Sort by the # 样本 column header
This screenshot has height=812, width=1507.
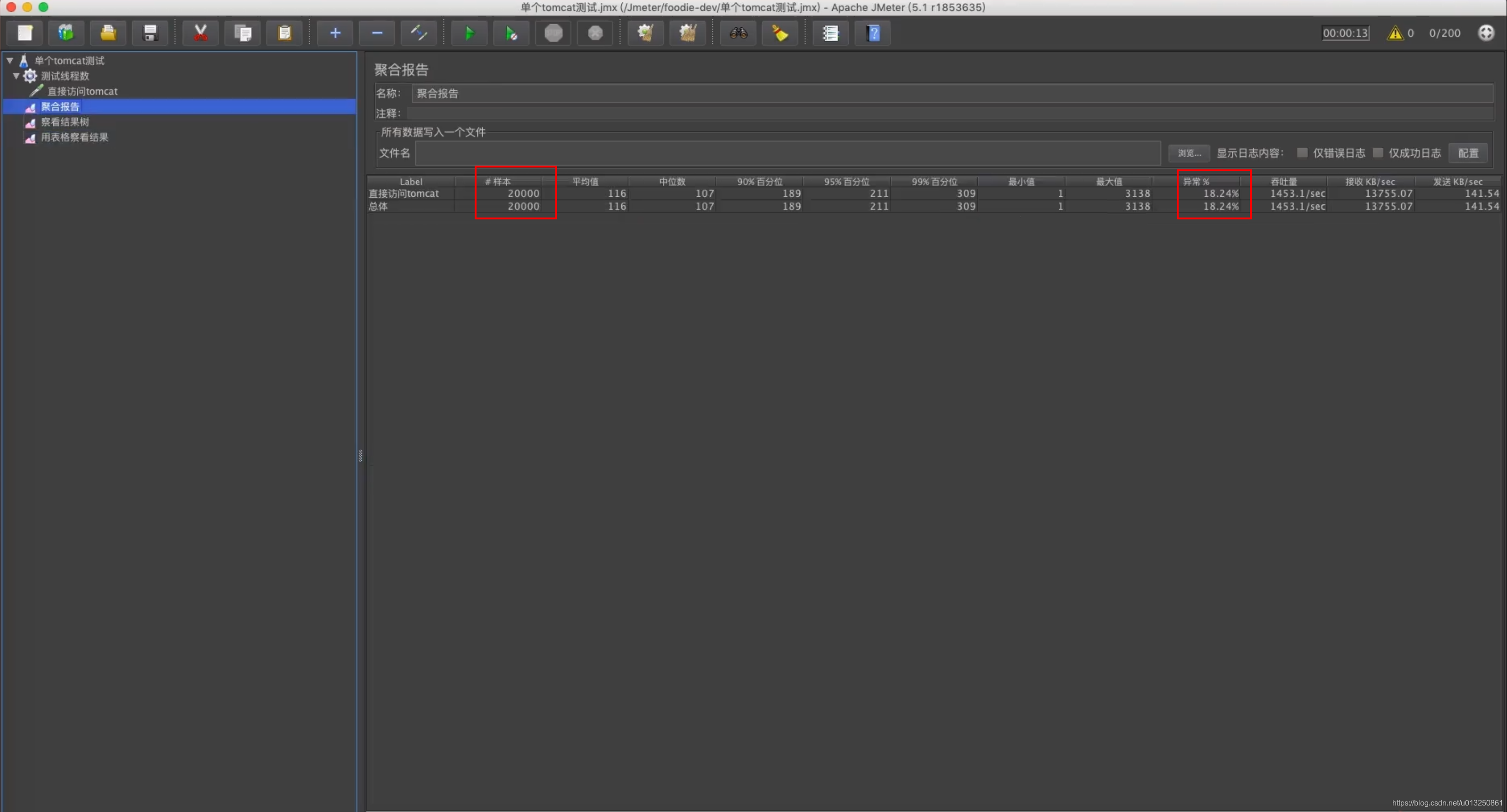(498, 181)
